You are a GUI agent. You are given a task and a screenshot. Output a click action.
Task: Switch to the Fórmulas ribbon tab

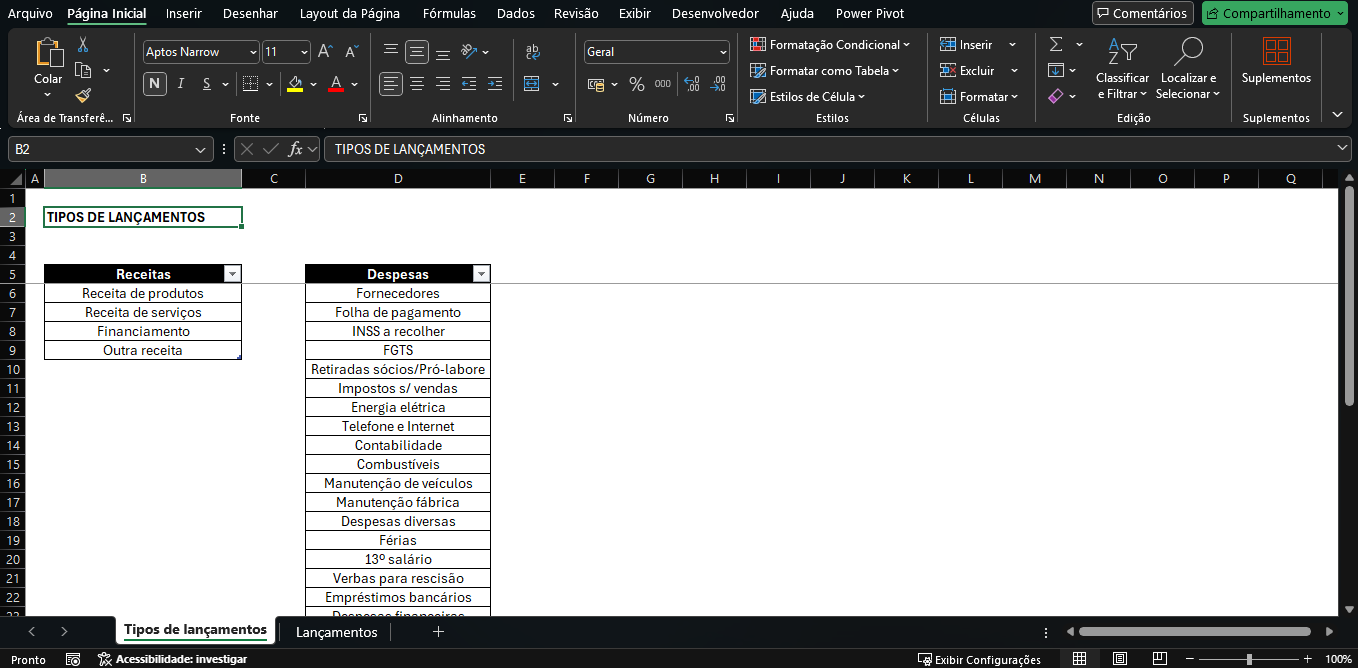(x=449, y=14)
